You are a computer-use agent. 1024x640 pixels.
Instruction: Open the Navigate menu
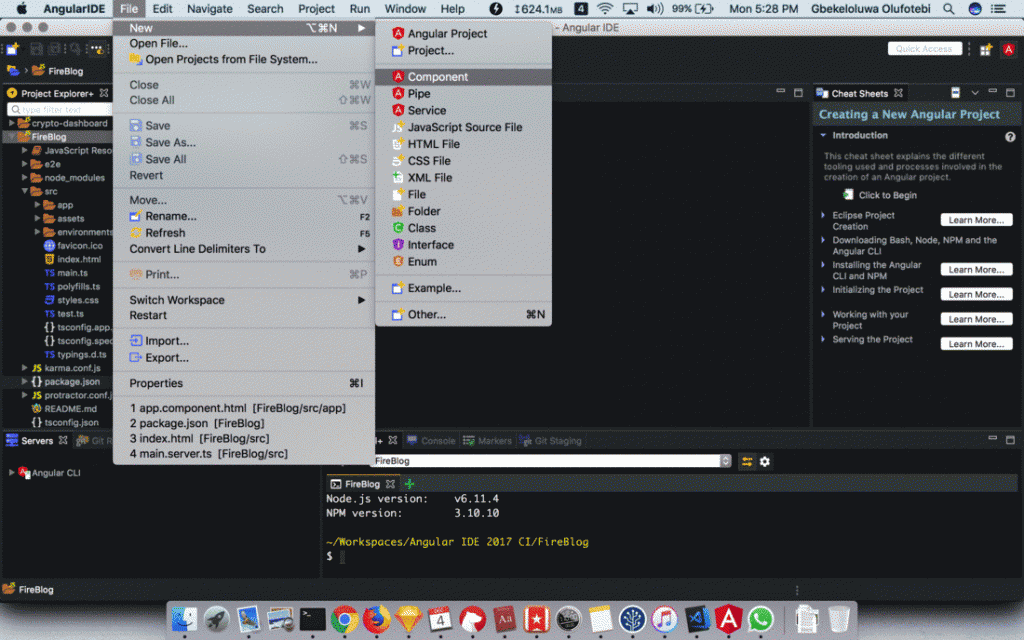pyautogui.click(x=210, y=8)
